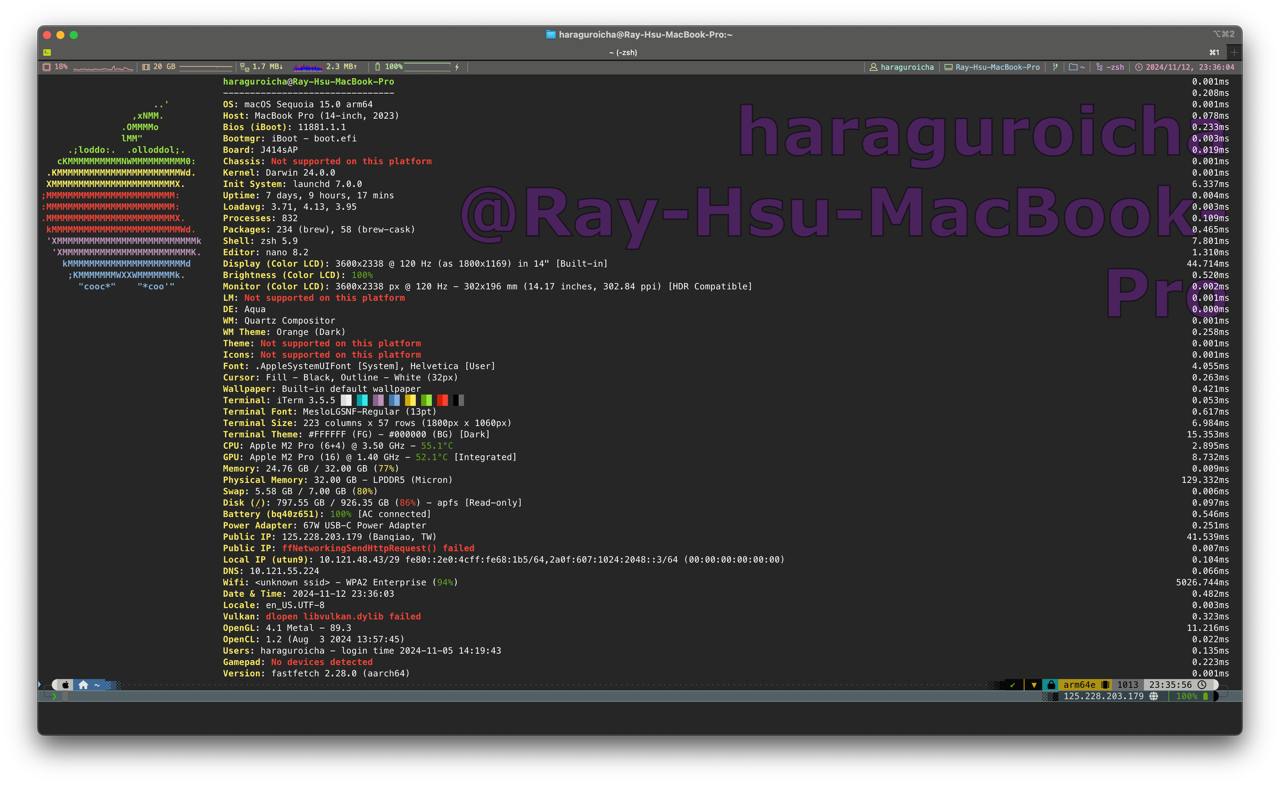1280x785 pixels.
Task: Click the terminal icon on the tab
Action: (x=47, y=52)
